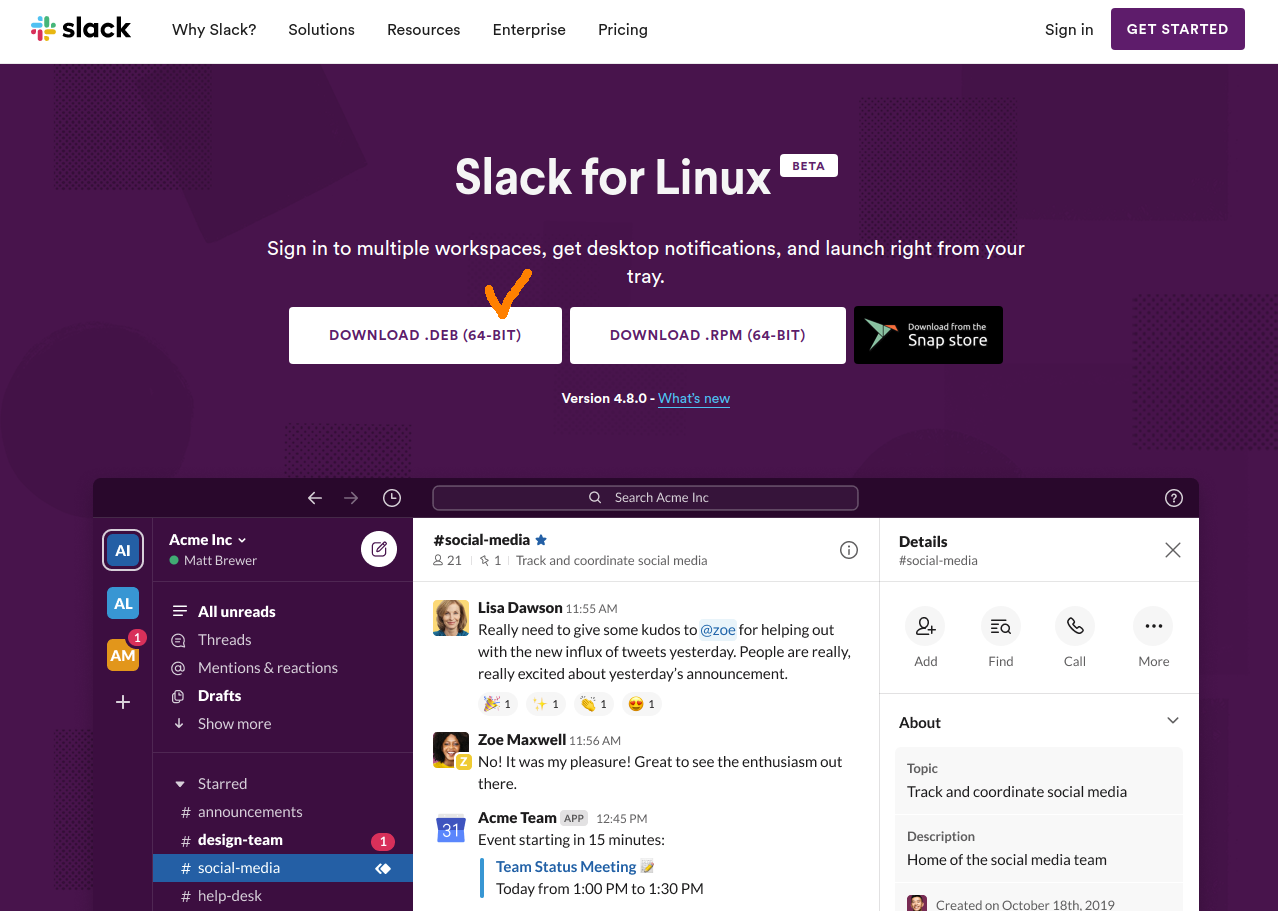Toggle the star next to #social-media
Screen dimensions: 1278x911
pos(541,540)
